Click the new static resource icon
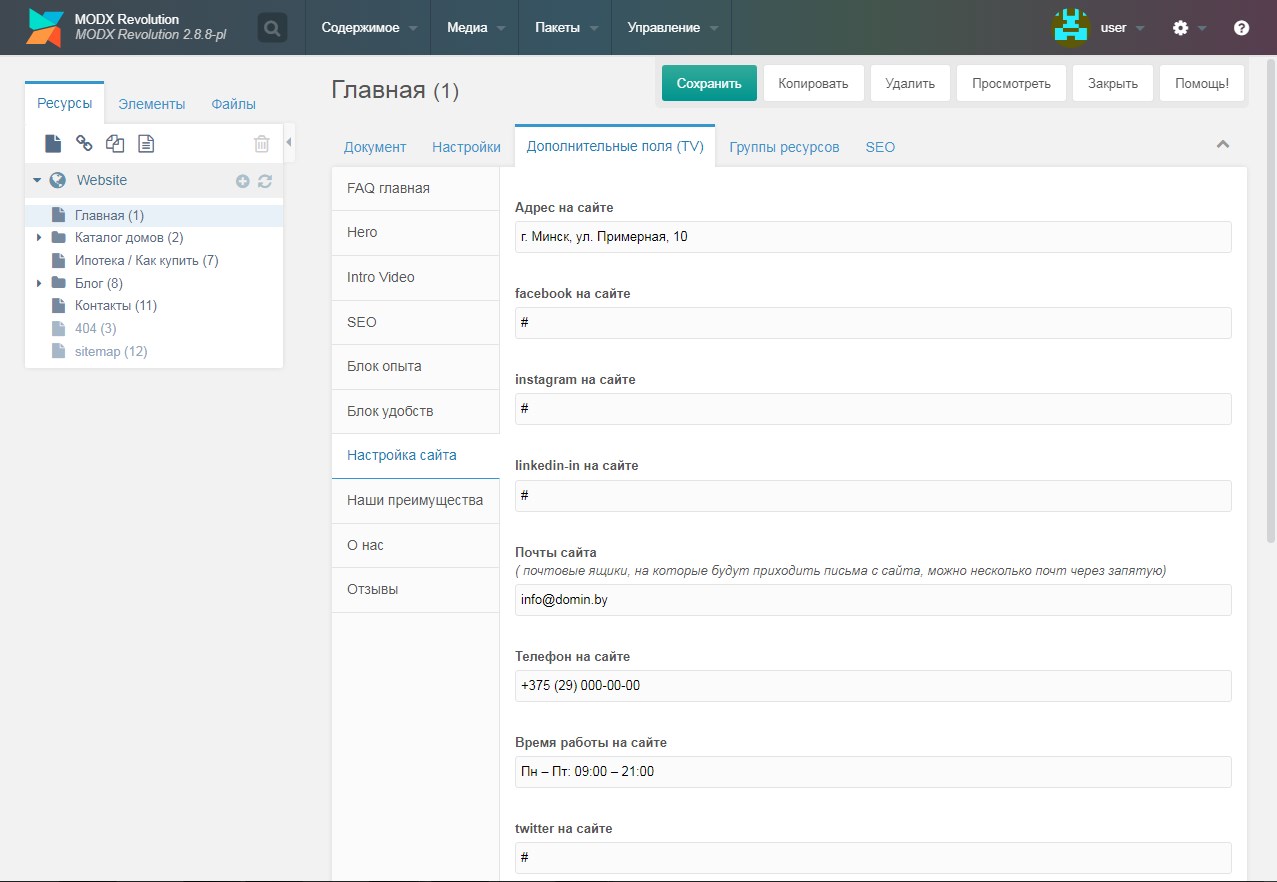1277x882 pixels. 146,144
